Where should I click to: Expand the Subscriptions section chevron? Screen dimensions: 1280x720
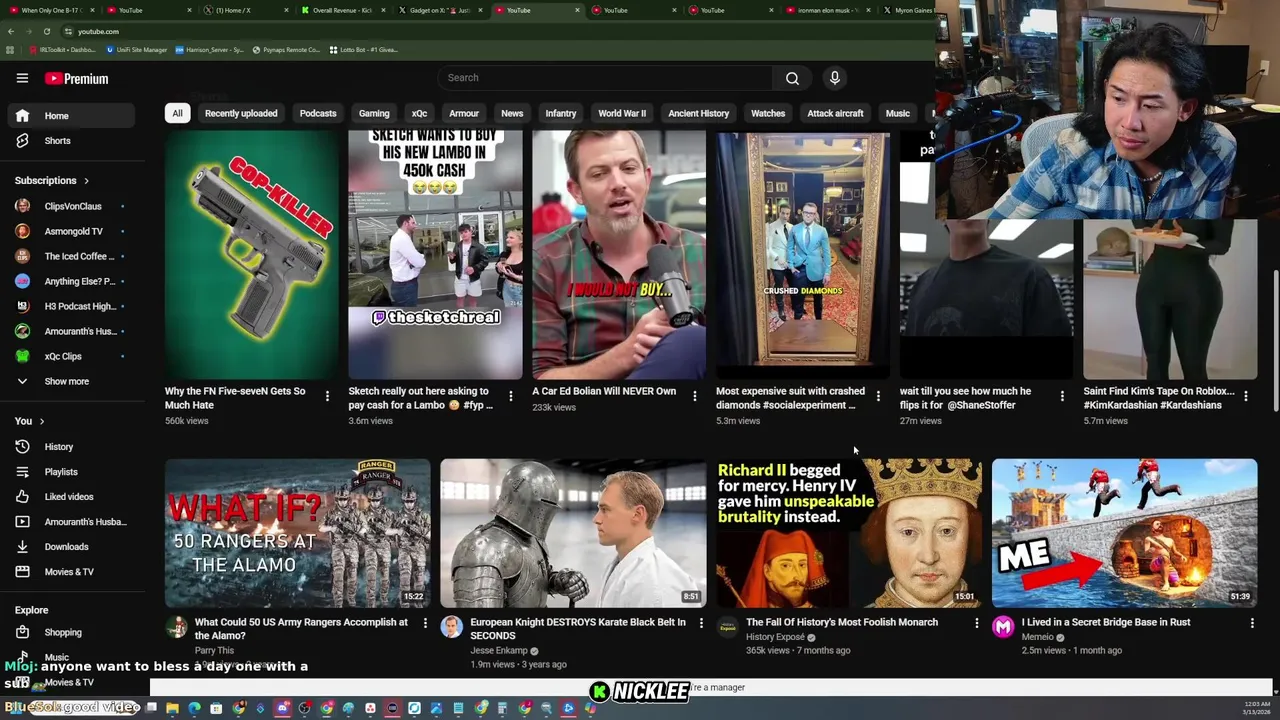click(86, 181)
